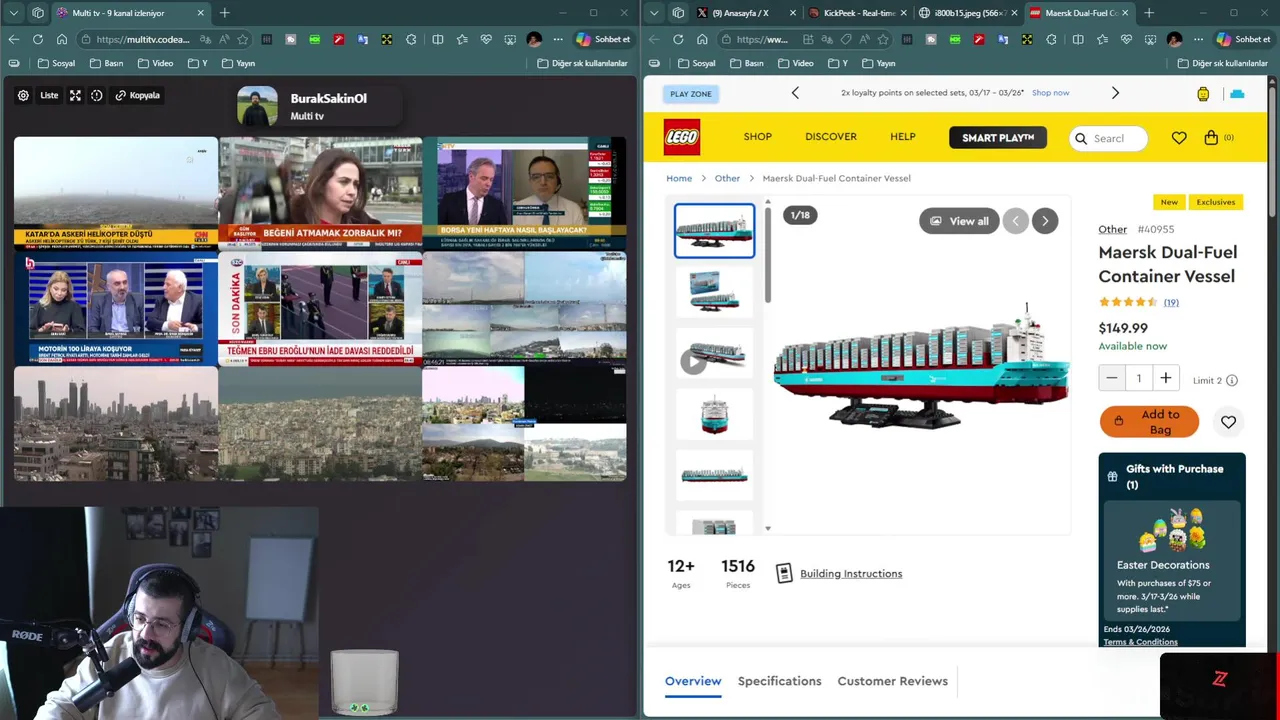This screenshot has width=1280, height=720.
Task: Show next promo banner message
Action: pyautogui.click(x=1115, y=93)
